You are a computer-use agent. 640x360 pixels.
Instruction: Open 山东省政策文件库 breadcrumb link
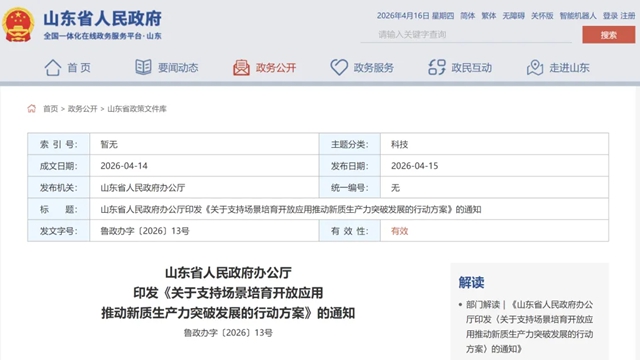point(137,109)
